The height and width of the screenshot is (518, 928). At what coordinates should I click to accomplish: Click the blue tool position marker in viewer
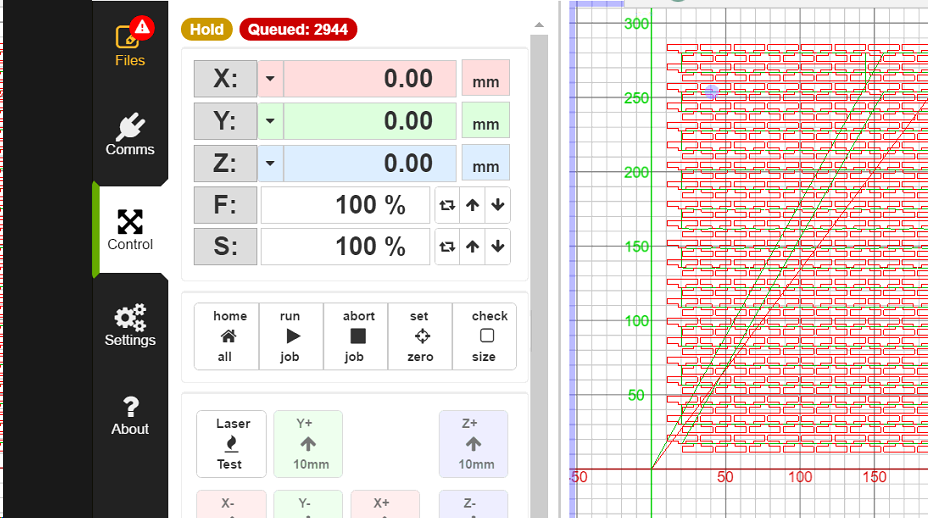[712, 92]
